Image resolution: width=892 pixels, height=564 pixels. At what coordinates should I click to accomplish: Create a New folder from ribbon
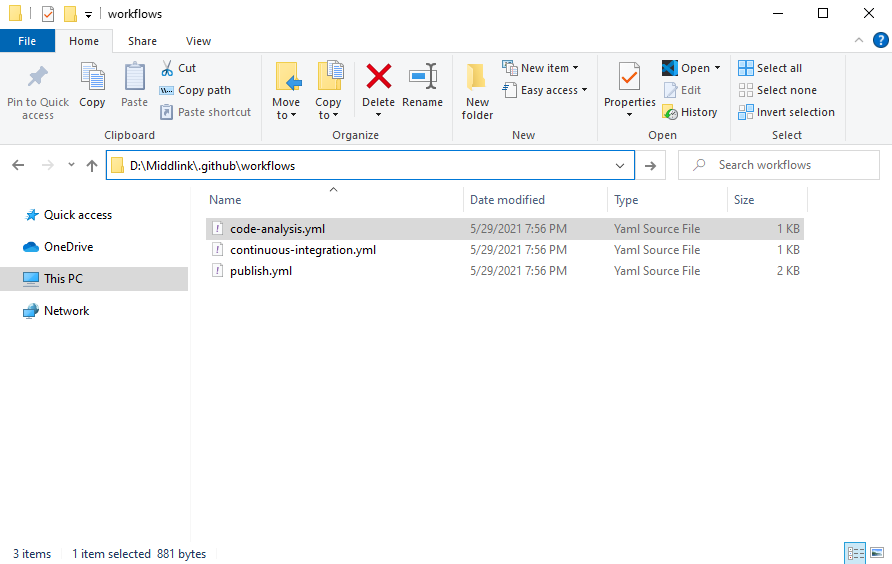[477, 90]
